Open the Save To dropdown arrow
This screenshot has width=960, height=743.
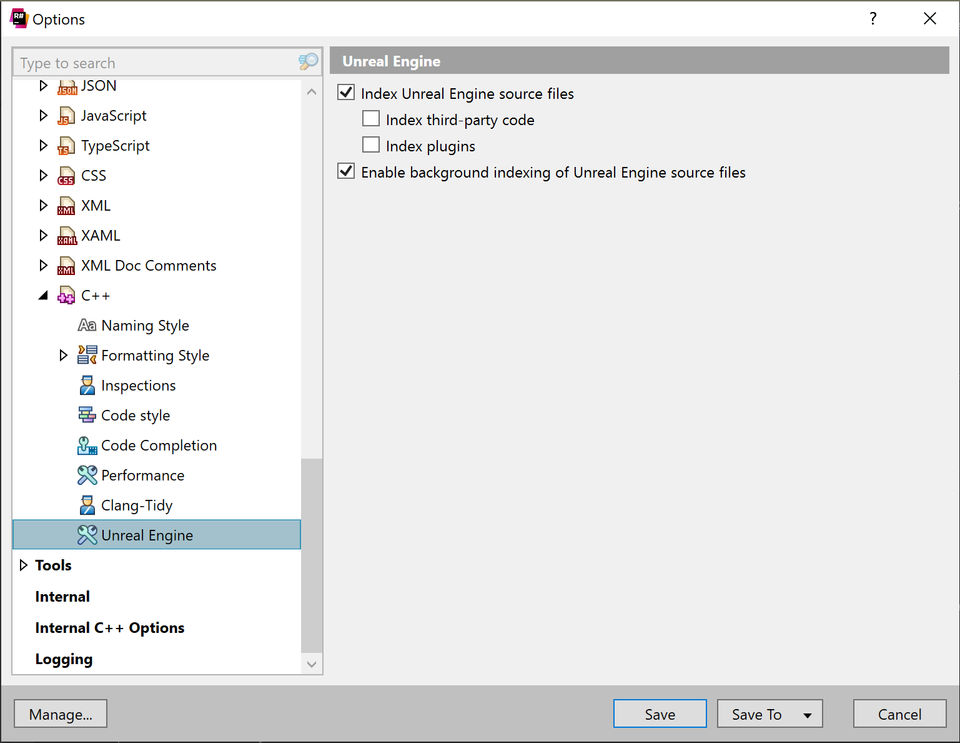pyautogui.click(x=807, y=715)
